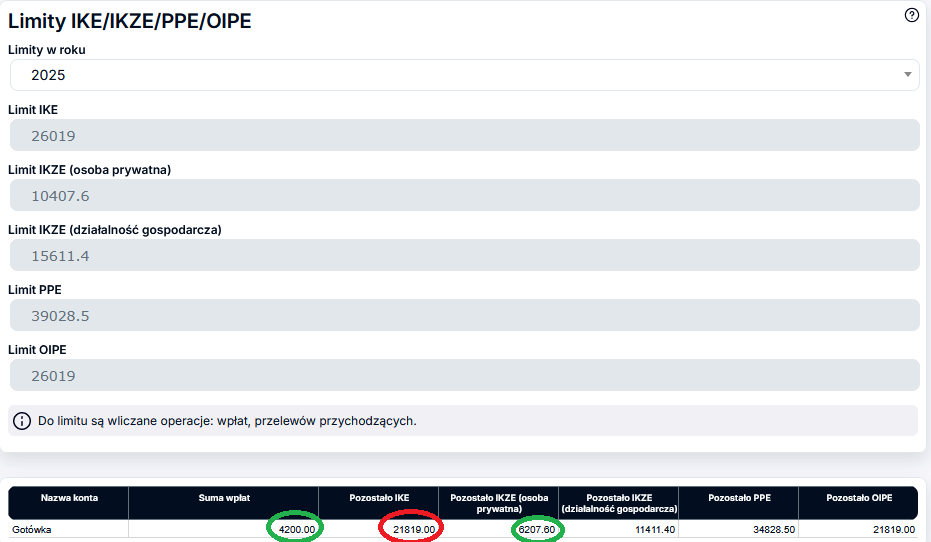Click the 'Pozostało PPE' column header
931x542 pixels.
[x=738, y=497]
